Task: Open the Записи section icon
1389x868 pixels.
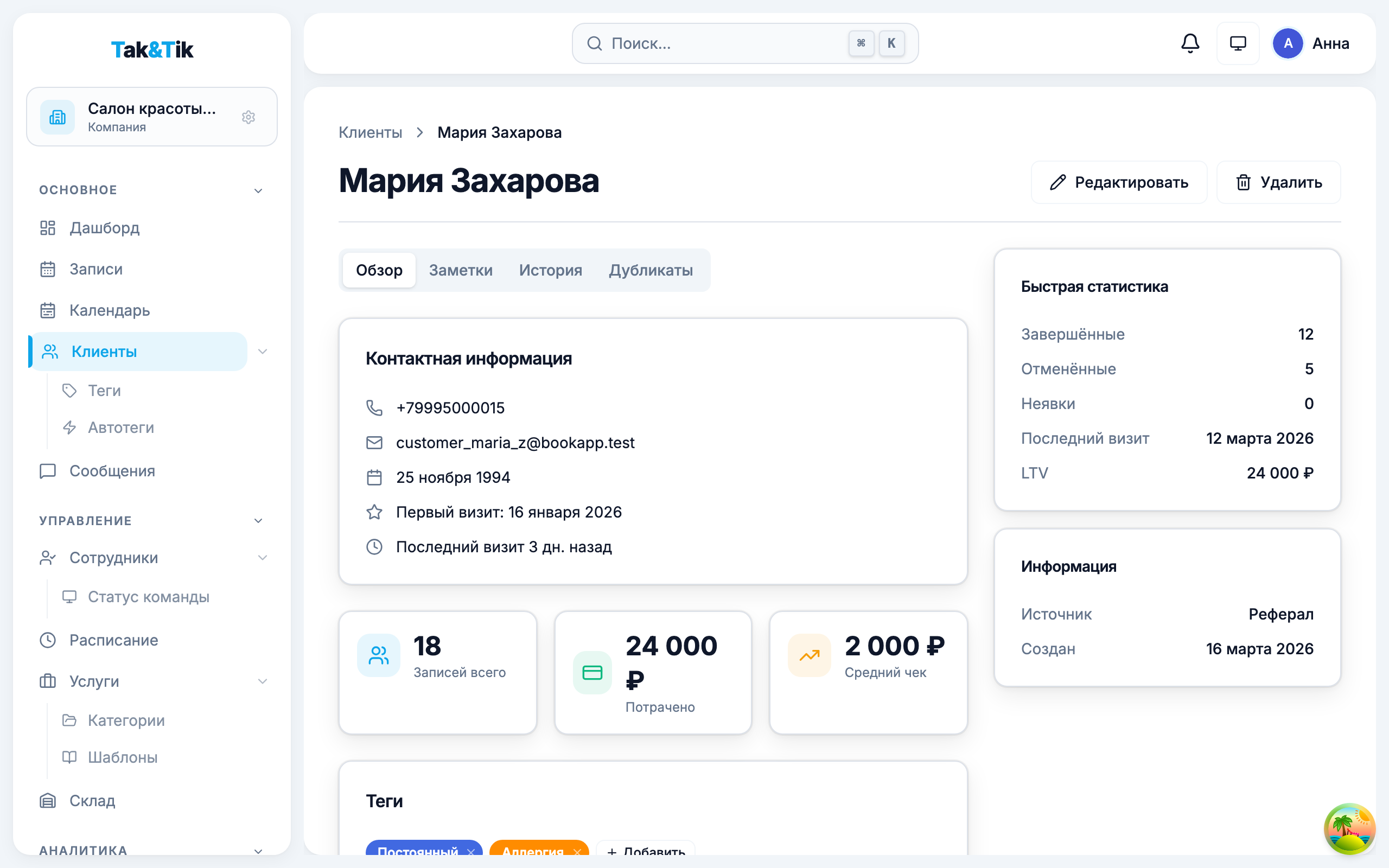Action: point(48,269)
